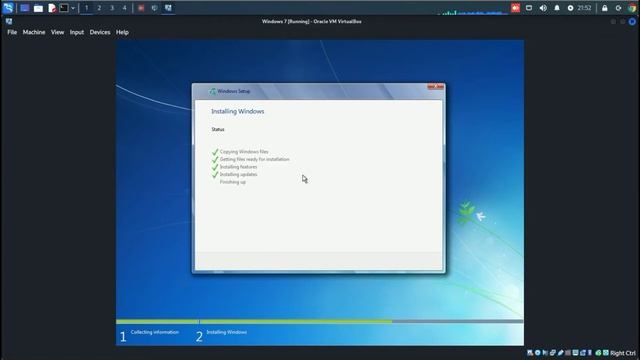
Task: Open the Input menu
Action: (x=77, y=32)
